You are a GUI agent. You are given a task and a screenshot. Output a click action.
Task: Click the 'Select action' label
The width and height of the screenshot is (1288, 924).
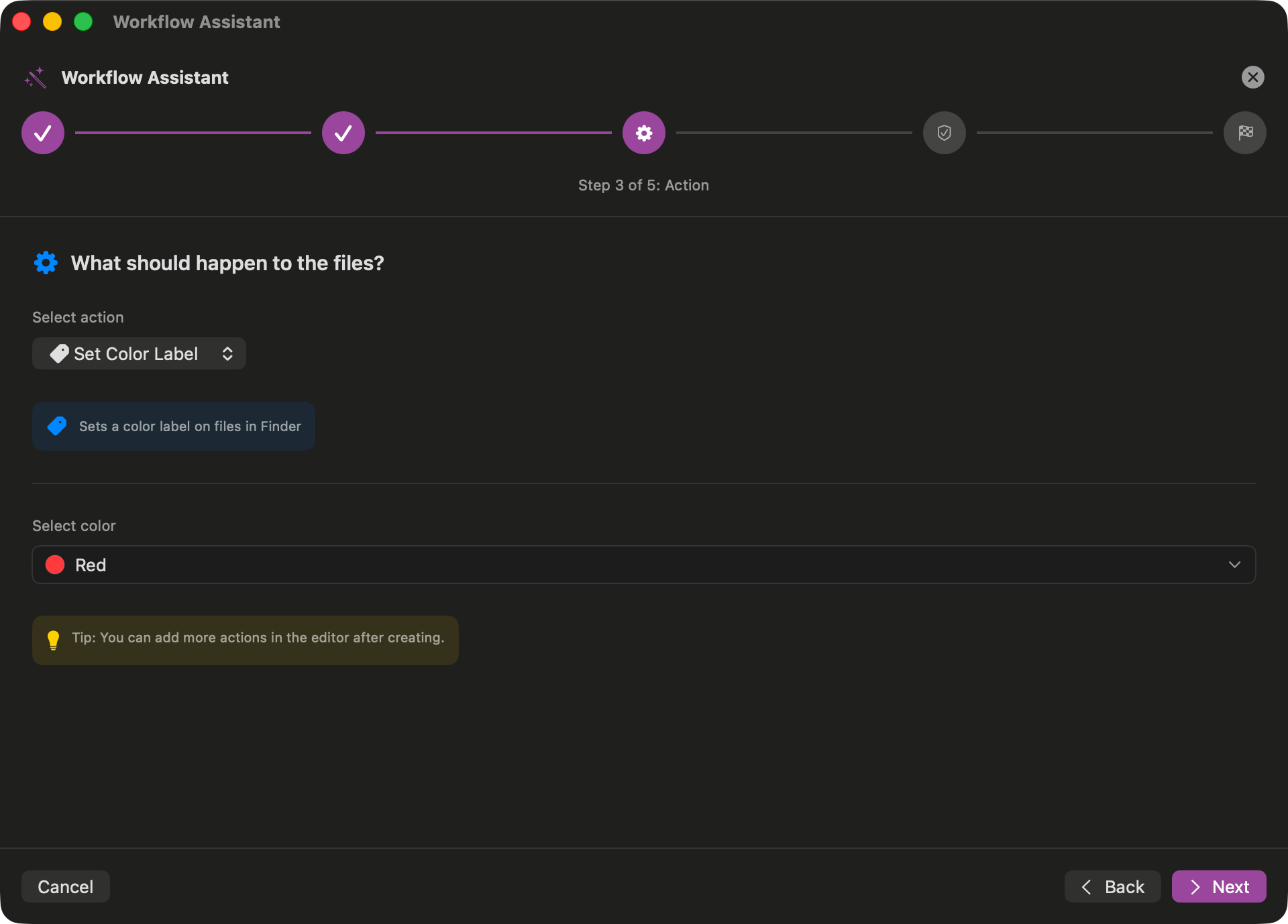78,317
